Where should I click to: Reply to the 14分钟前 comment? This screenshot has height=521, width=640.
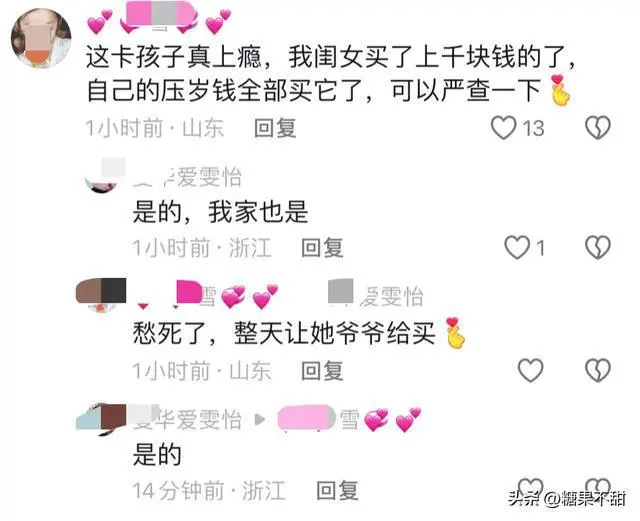click(x=338, y=490)
